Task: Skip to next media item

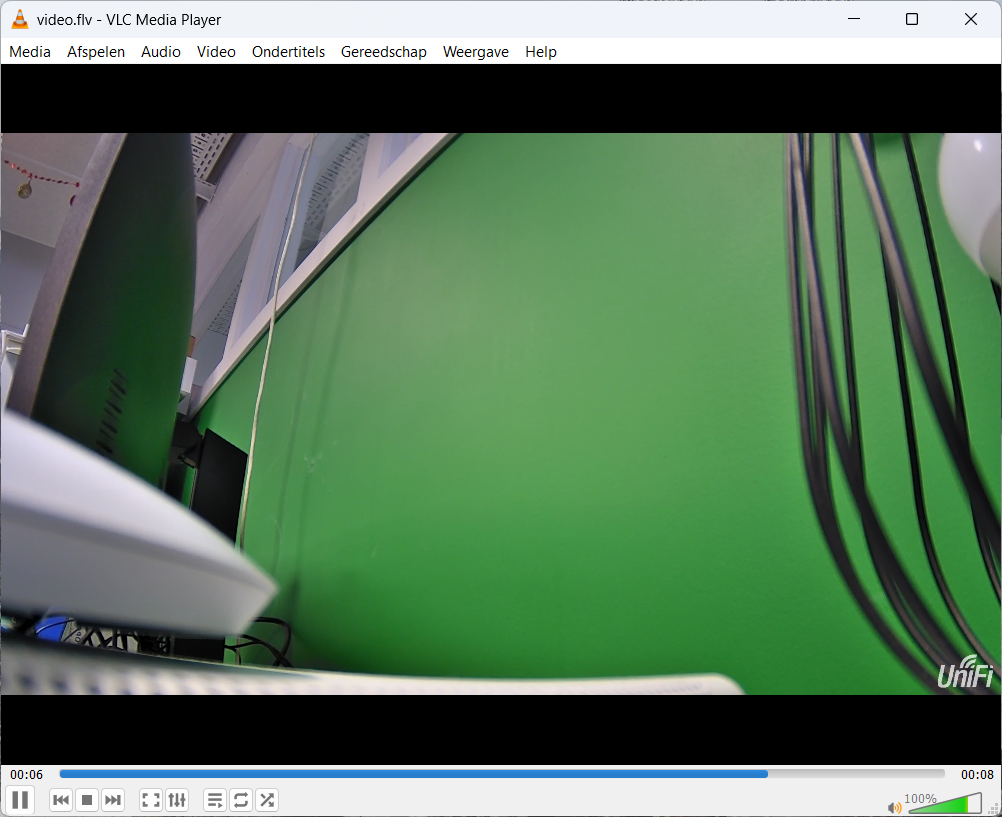Action: click(x=113, y=800)
